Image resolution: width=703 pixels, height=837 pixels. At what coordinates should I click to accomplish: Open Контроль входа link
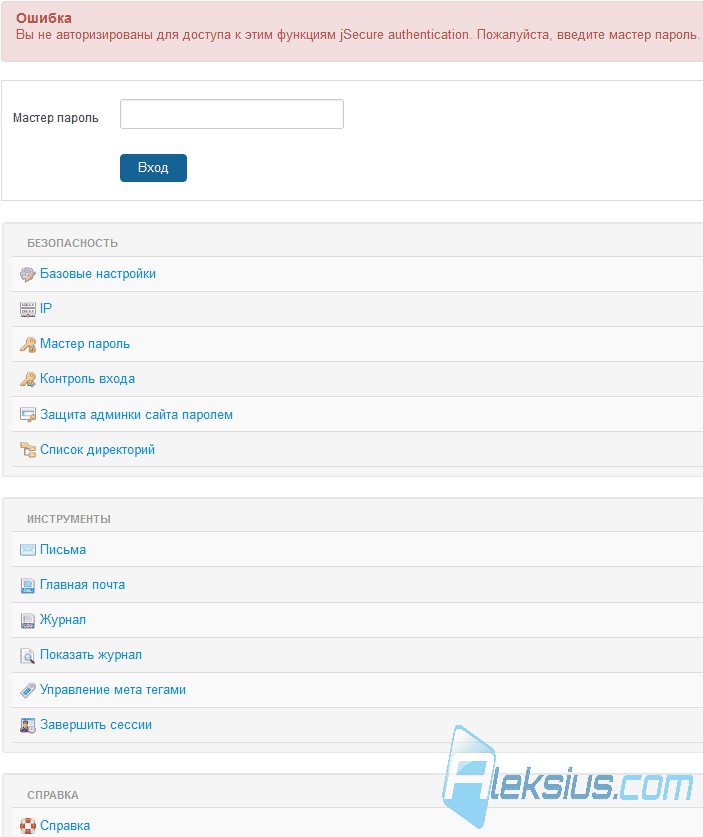click(x=88, y=379)
